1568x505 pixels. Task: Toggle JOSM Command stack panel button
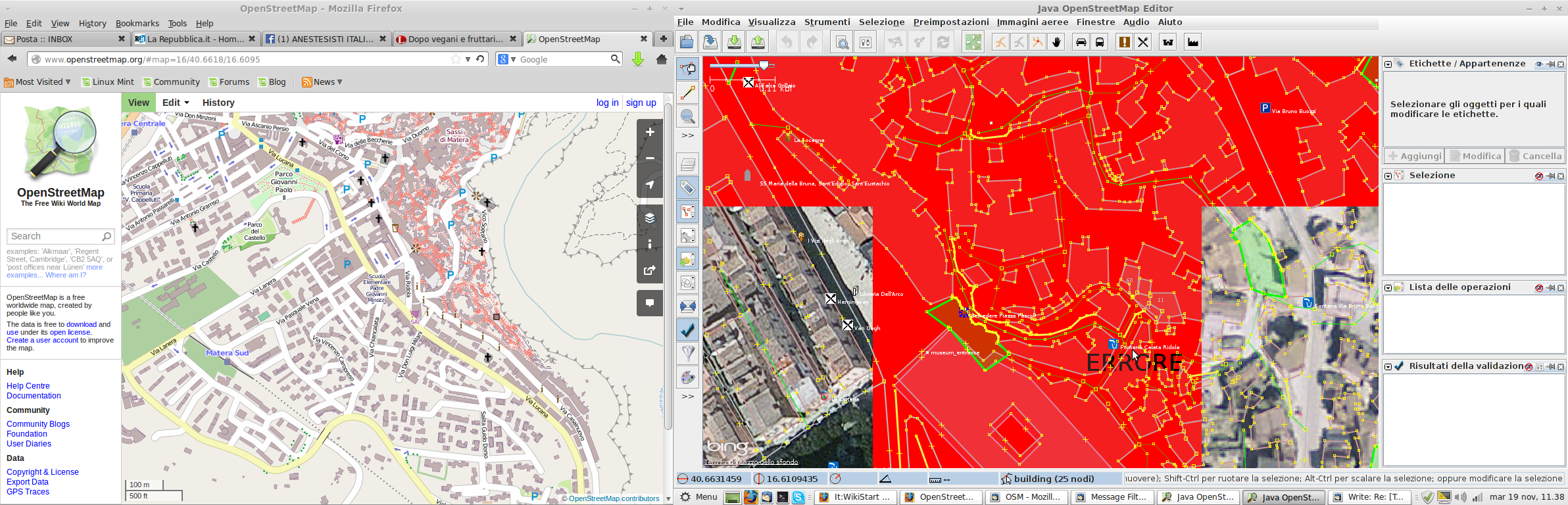pos(687,259)
